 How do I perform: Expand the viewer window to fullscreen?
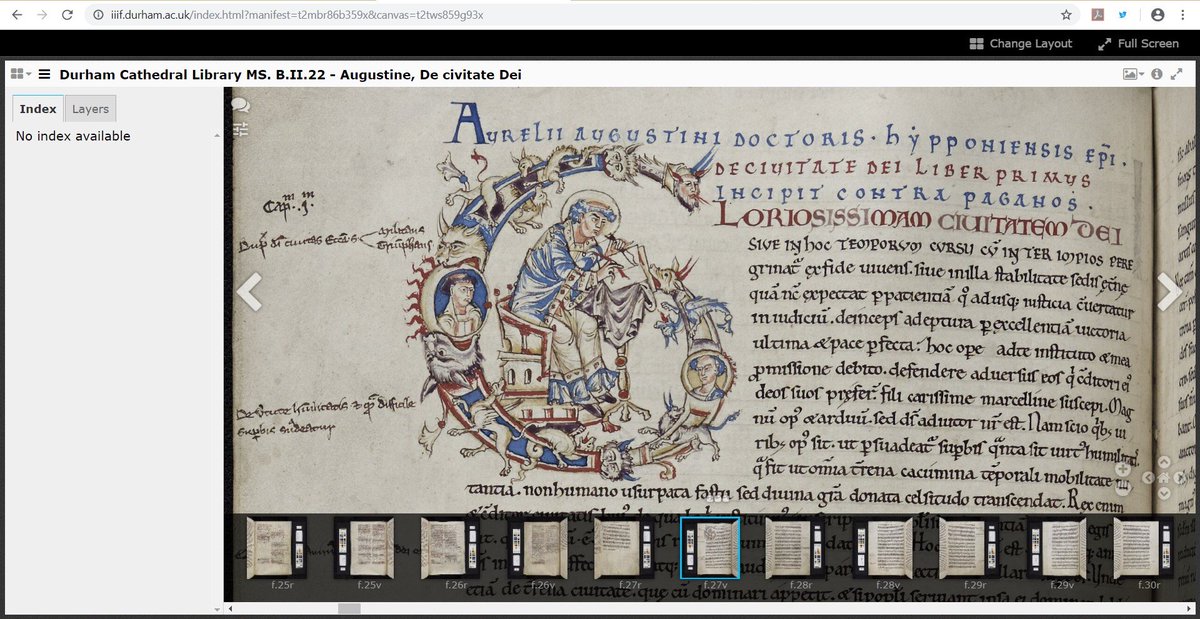coord(1178,74)
